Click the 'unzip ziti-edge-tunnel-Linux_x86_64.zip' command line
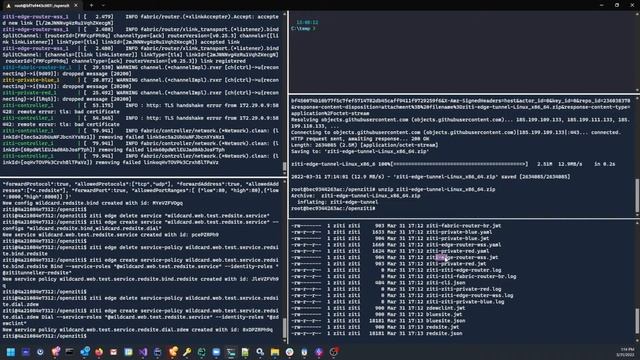Screen dimensions: 640x360 (x=393, y=189)
